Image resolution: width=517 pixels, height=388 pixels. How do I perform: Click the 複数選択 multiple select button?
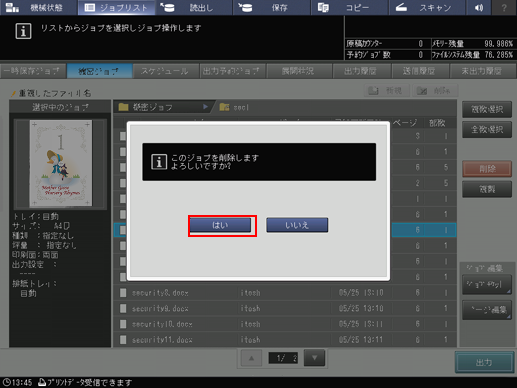pos(487,109)
